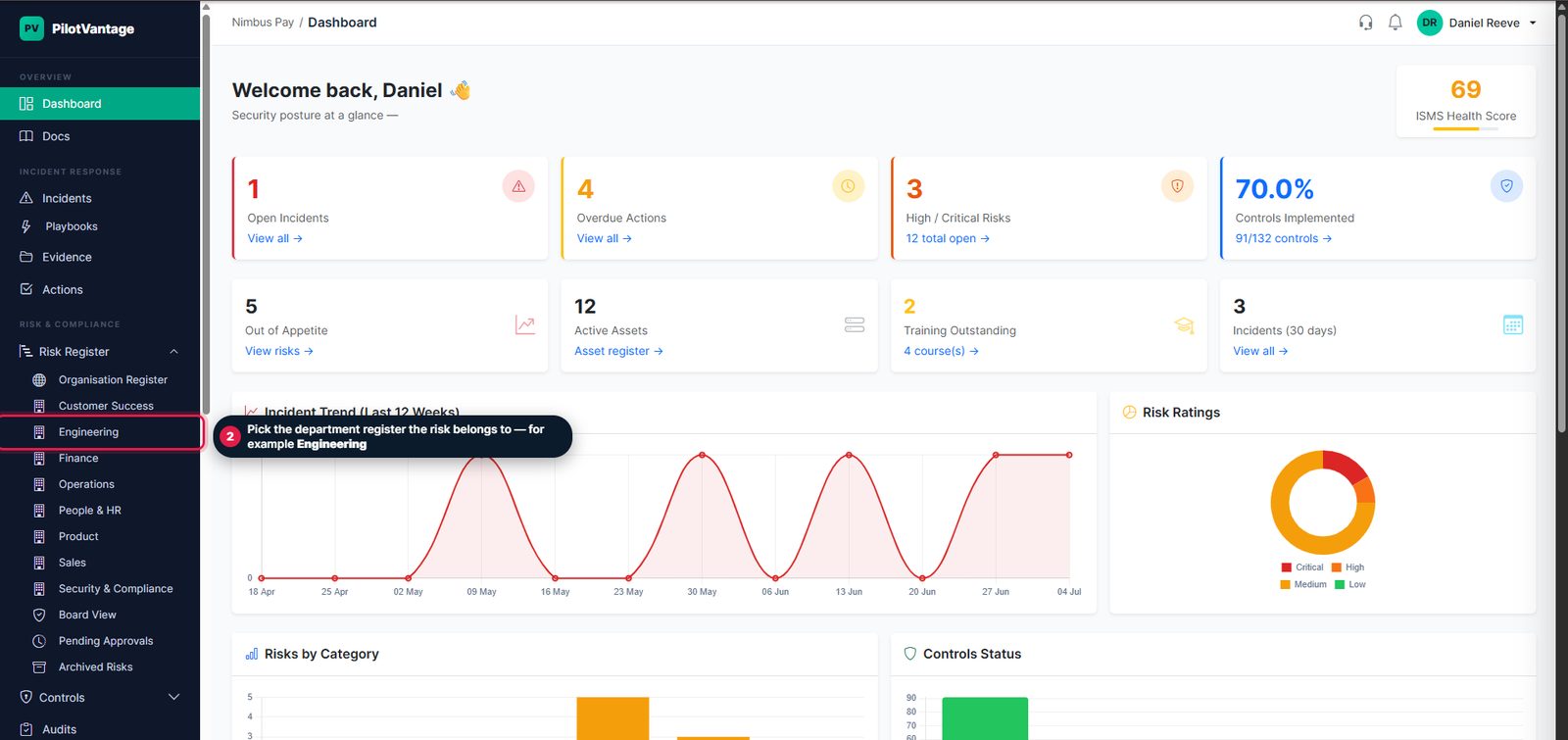Viewport: 1568px width, 740px height.
Task: Click View all under Open Incidents
Action: [274, 238]
